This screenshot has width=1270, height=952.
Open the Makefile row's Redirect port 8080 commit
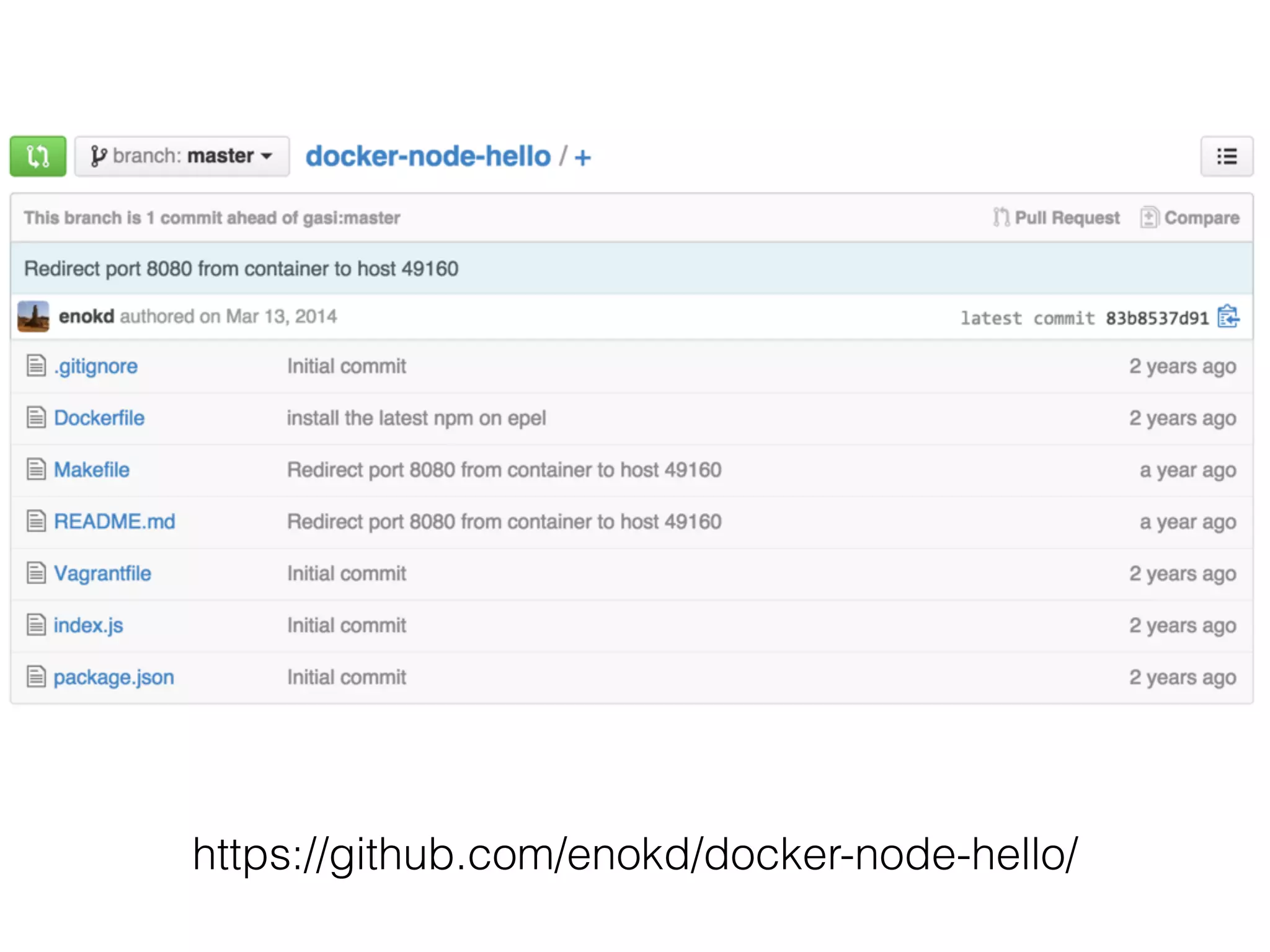pyautogui.click(x=504, y=470)
